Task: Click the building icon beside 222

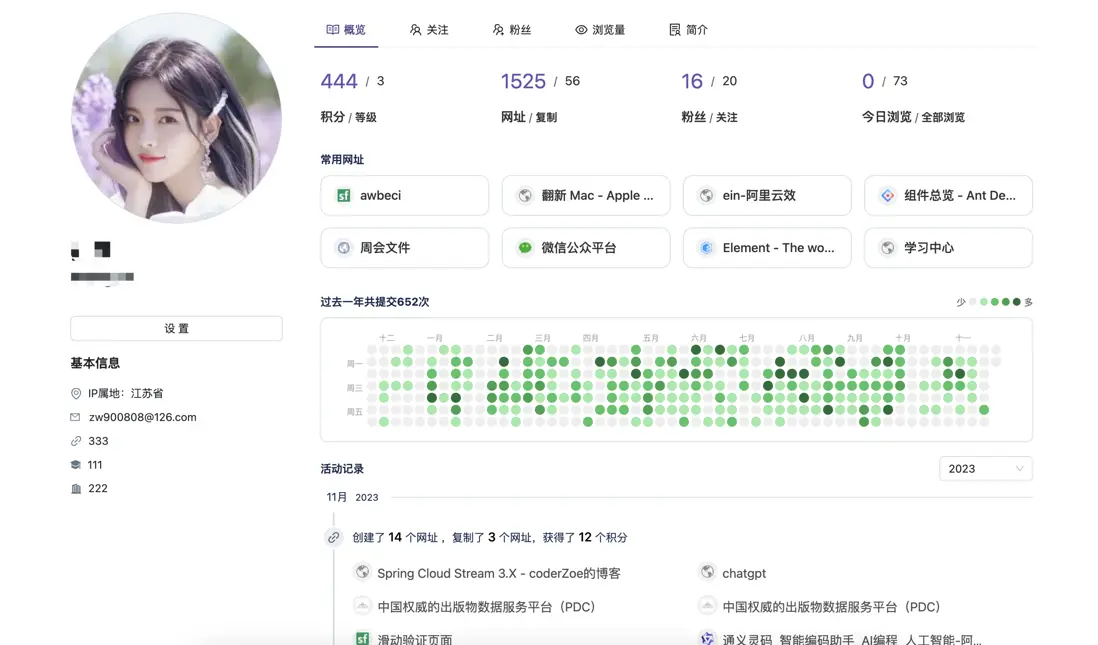Action: [76, 488]
